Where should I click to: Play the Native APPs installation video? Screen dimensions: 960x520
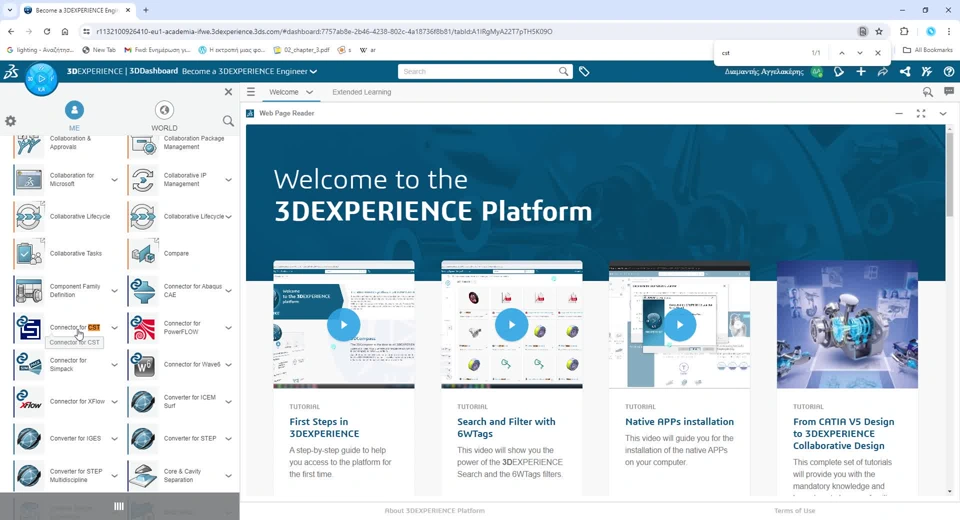(679, 325)
